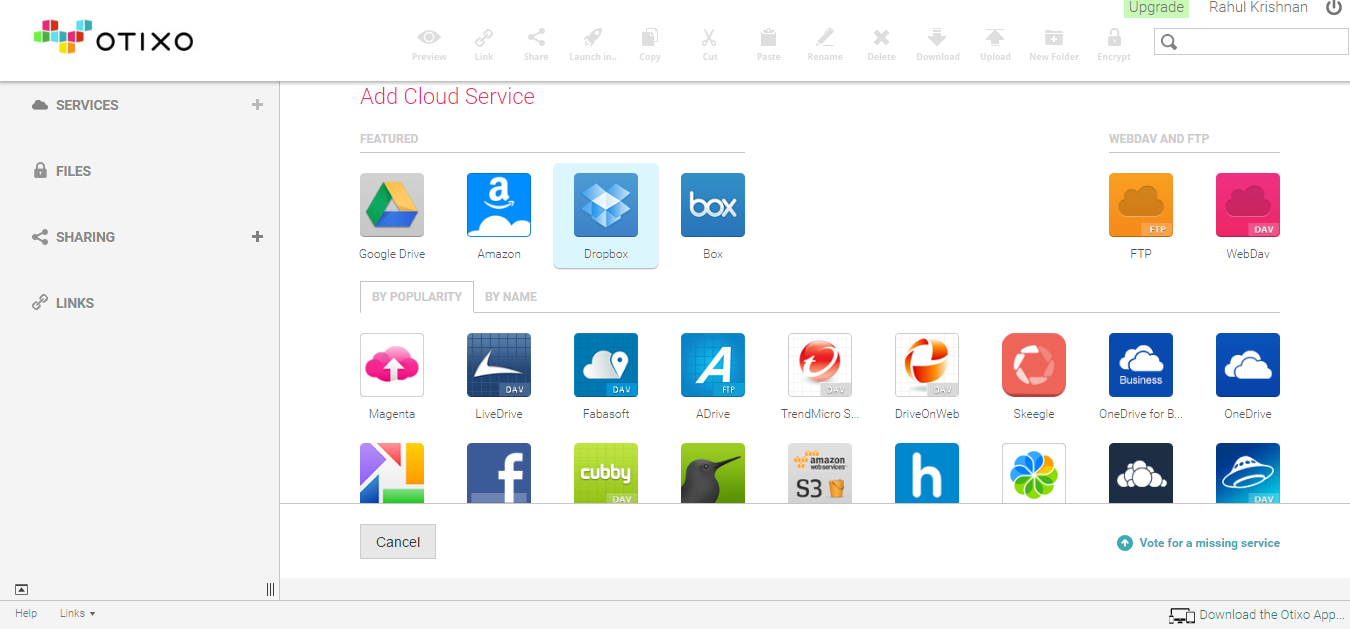1350x629 pixels.
Task: Click the Cancel button
Action: (x=398, y=542)
